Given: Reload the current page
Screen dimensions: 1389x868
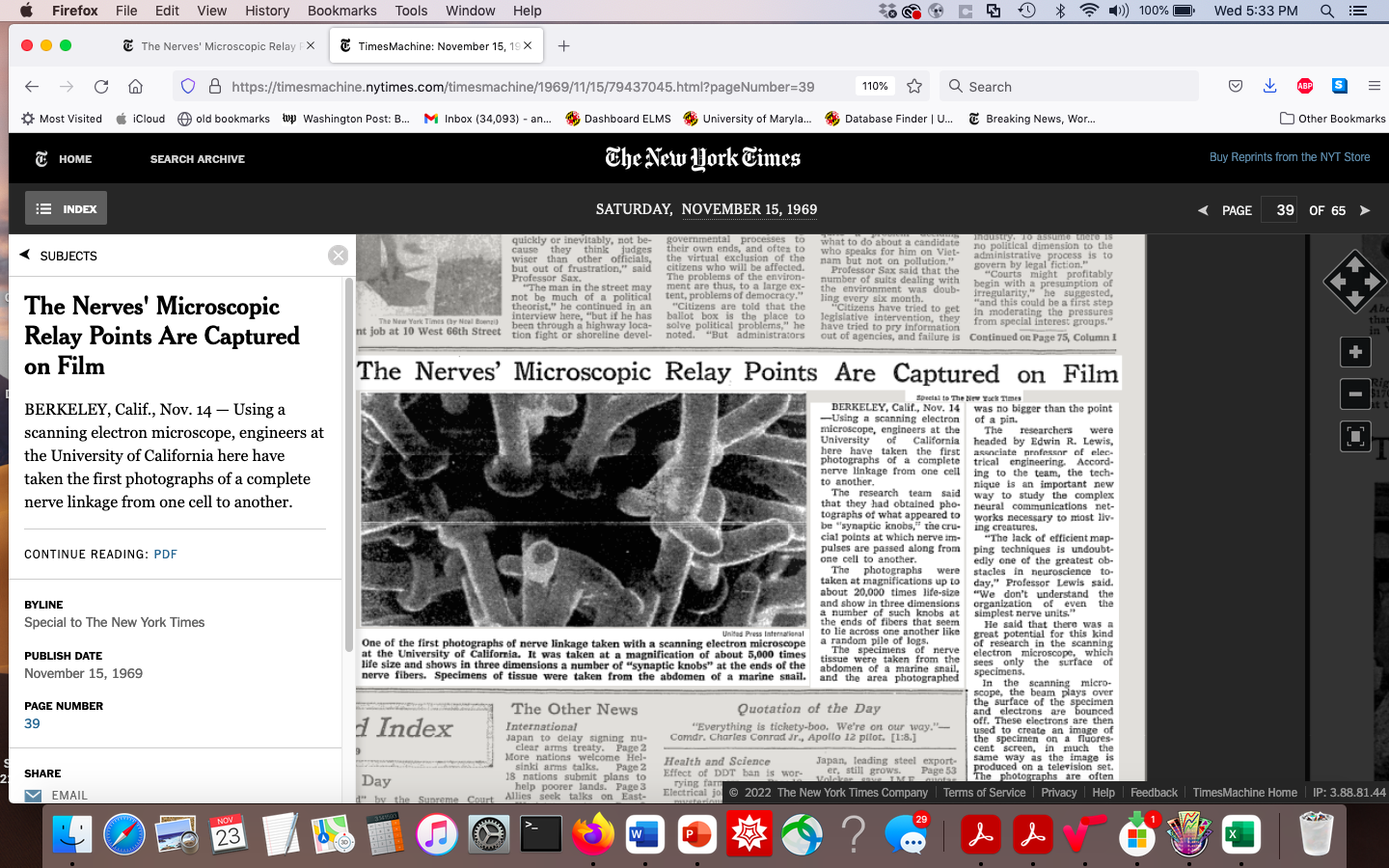Looking at the screenshot, I should [101, 86].
